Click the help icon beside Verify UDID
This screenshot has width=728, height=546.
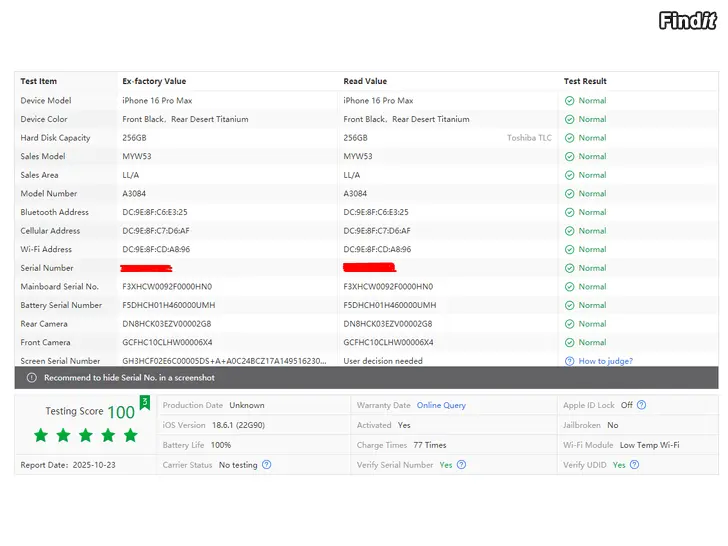pos(635,465)
